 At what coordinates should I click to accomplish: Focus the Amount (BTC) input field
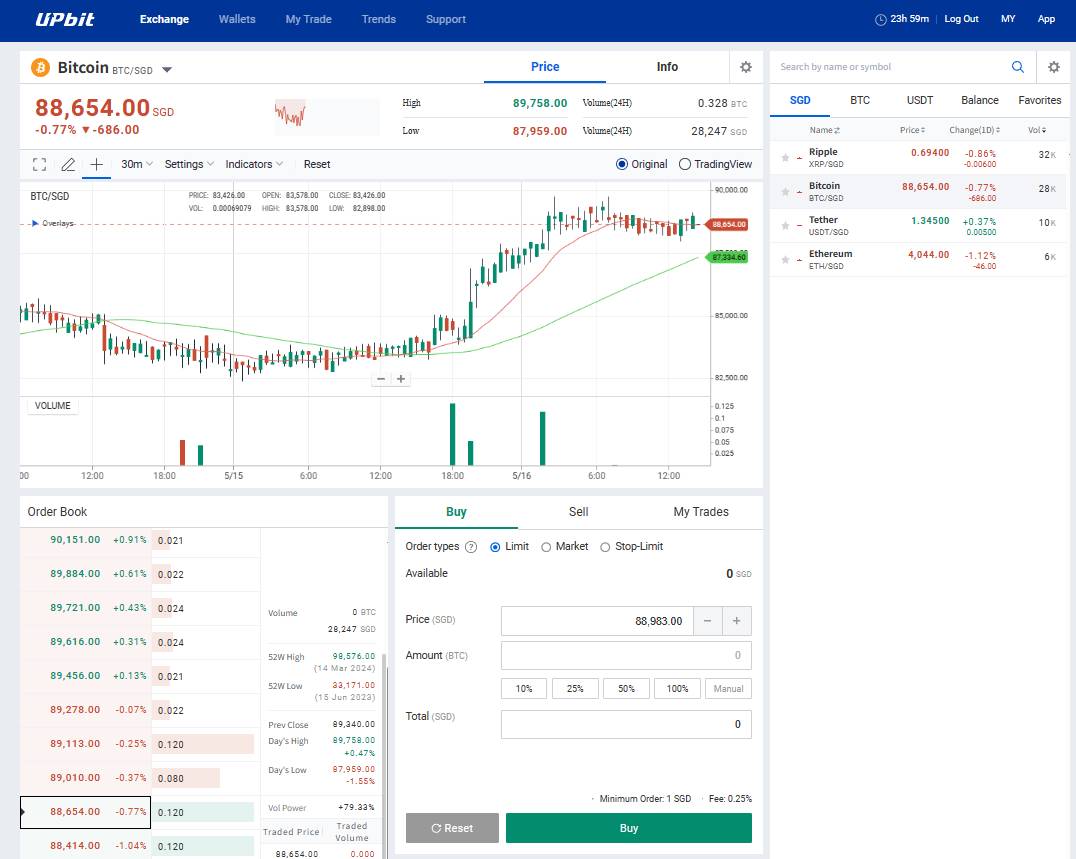click(x=627, y=655)
